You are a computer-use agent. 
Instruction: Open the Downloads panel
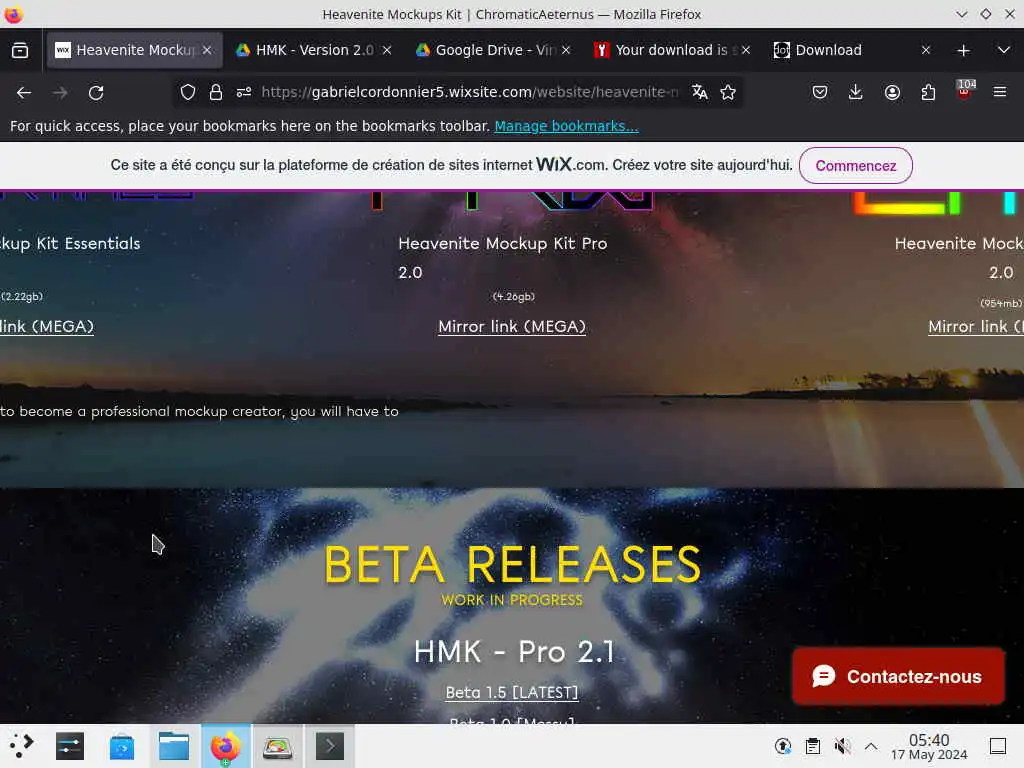[x=856, y=93]
